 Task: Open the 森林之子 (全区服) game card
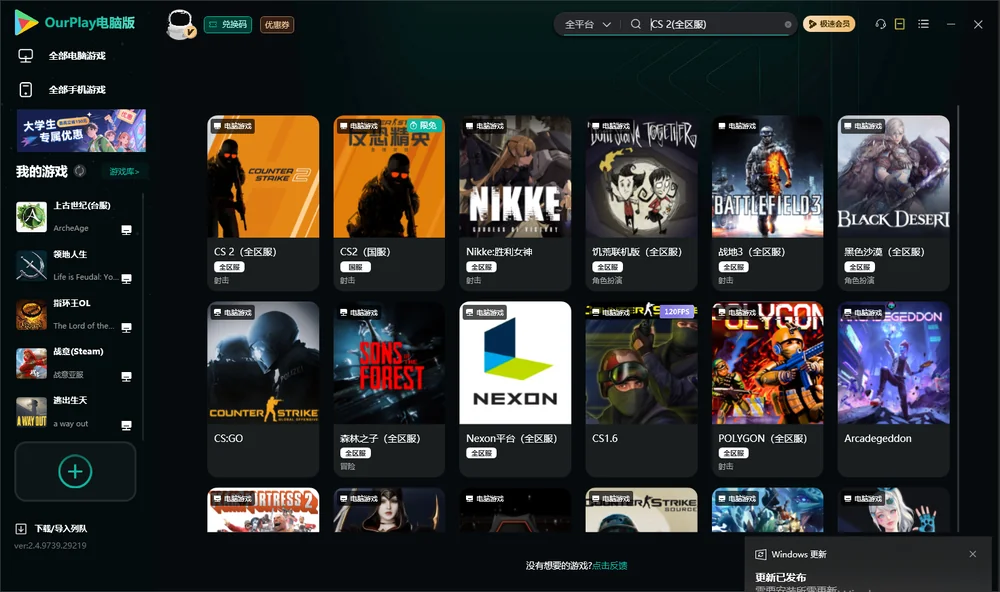pos(389,389)
